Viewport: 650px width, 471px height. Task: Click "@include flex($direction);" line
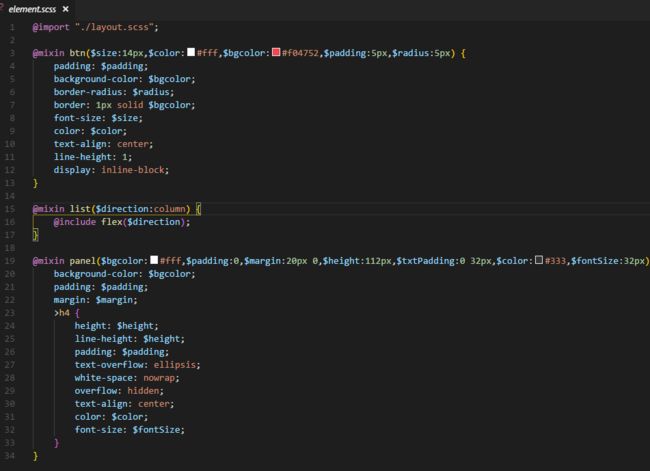tap(122, 222)
